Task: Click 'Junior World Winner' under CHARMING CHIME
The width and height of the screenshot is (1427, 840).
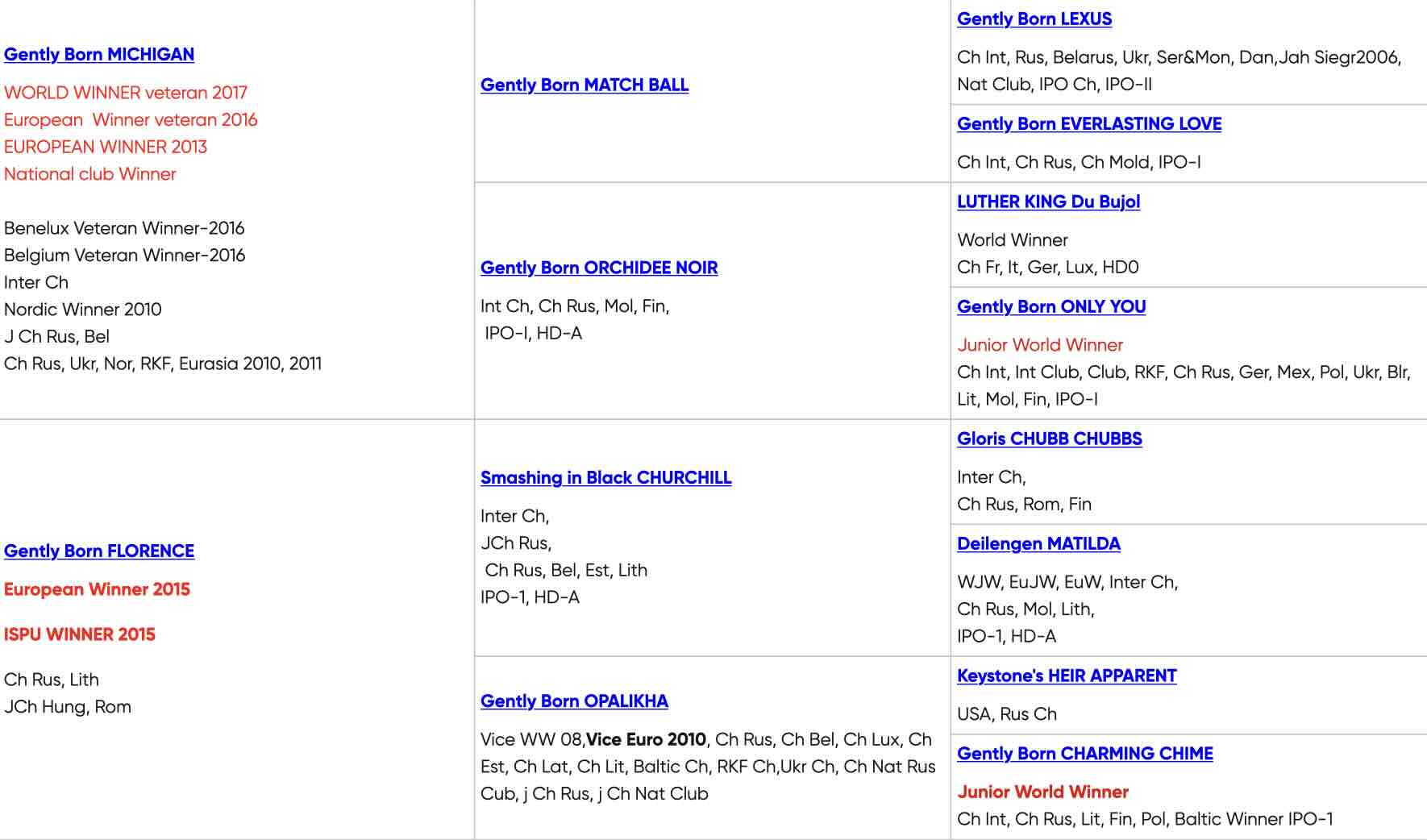Action: [1042, 792]
